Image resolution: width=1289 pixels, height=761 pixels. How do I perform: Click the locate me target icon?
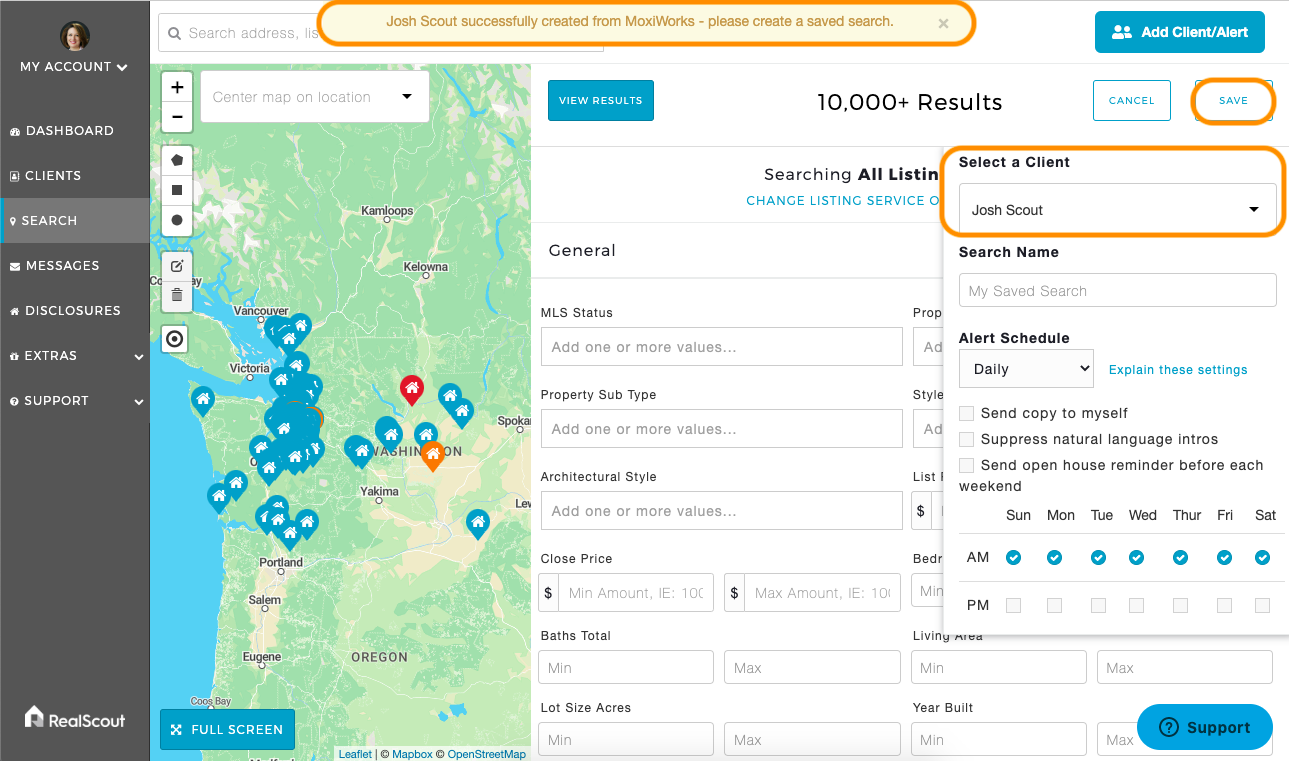175,339
